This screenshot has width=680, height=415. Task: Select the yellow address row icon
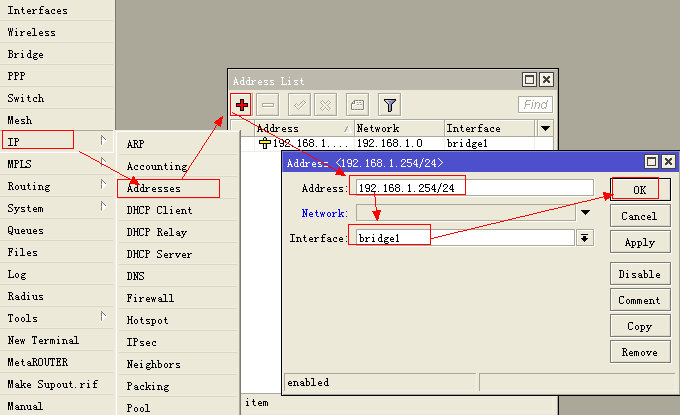coord(264,143)
